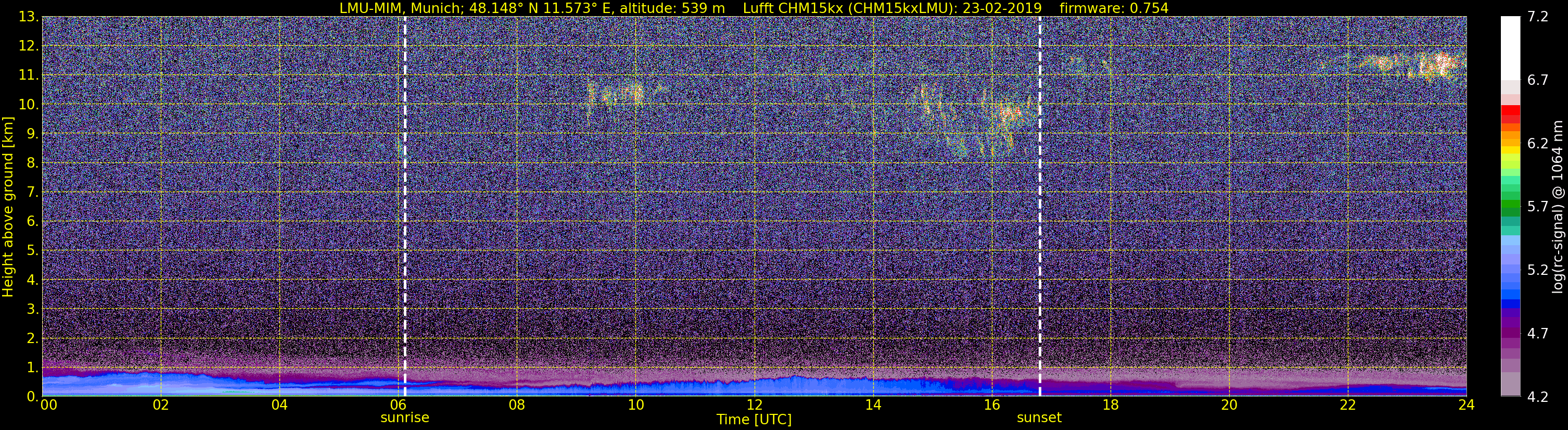Click the height axis tick '6.'
The image size is (1568, 430).
[x=32, y=222]
